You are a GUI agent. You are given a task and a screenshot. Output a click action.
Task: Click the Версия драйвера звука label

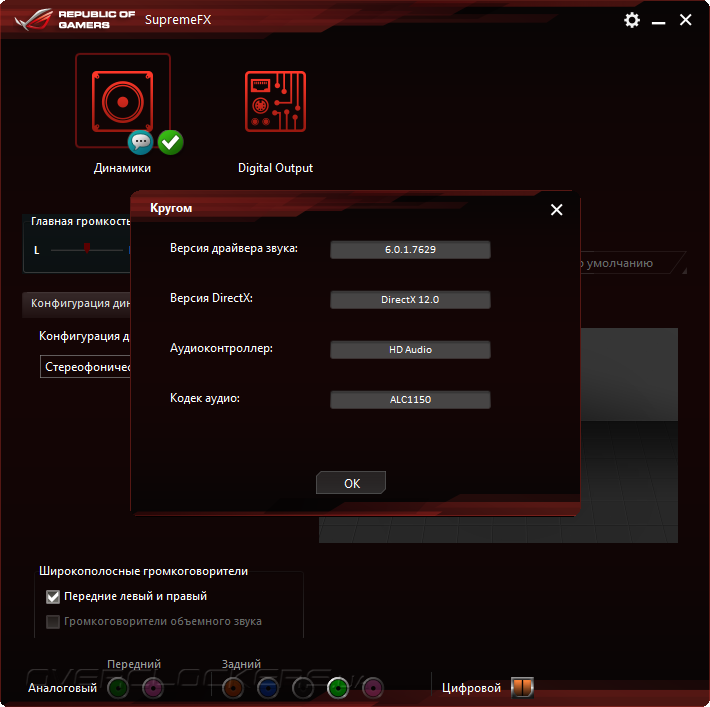point(234,249)
